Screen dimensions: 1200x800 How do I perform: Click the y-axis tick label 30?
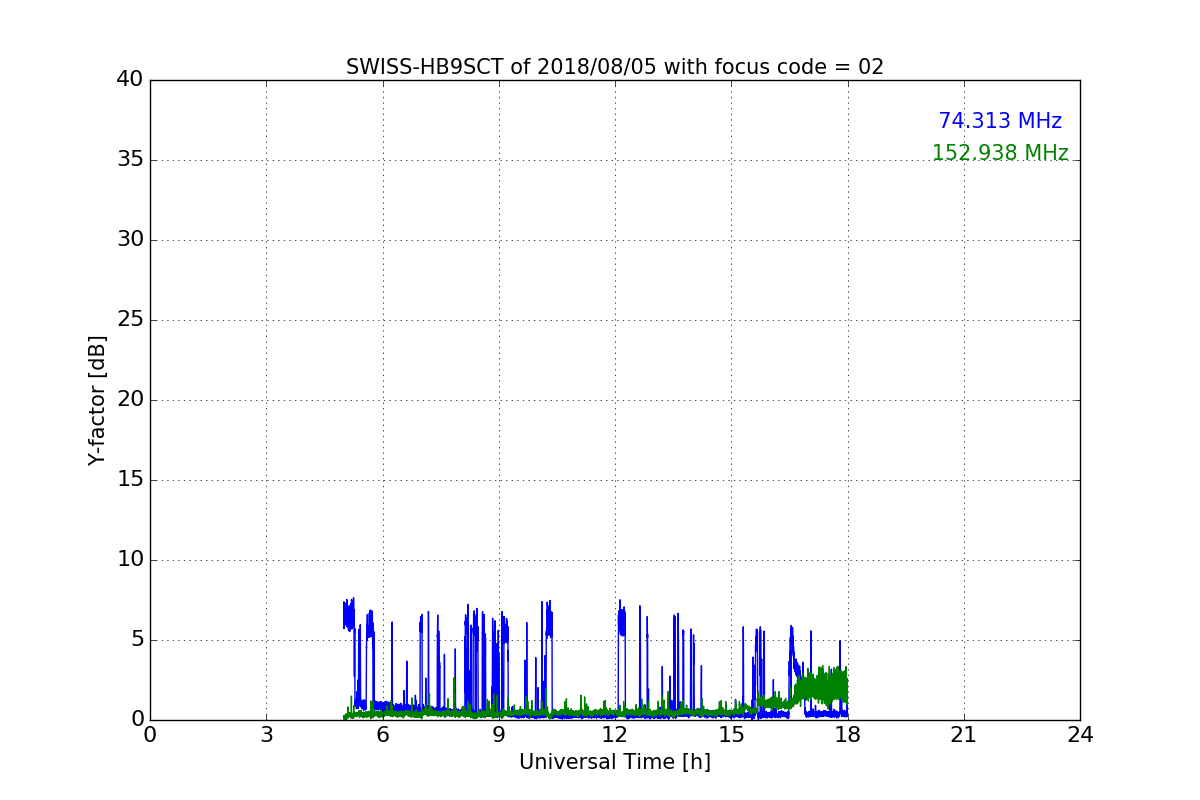point(130,240)
